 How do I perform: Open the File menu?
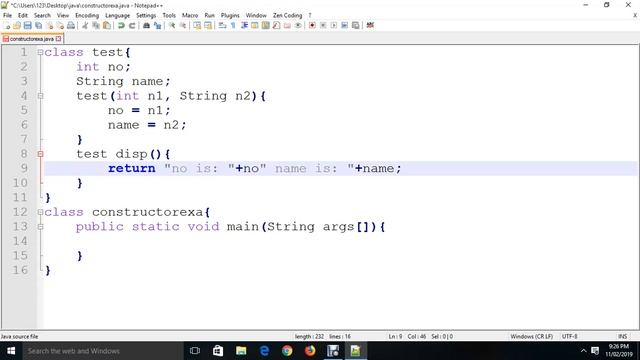coord(7,16)
